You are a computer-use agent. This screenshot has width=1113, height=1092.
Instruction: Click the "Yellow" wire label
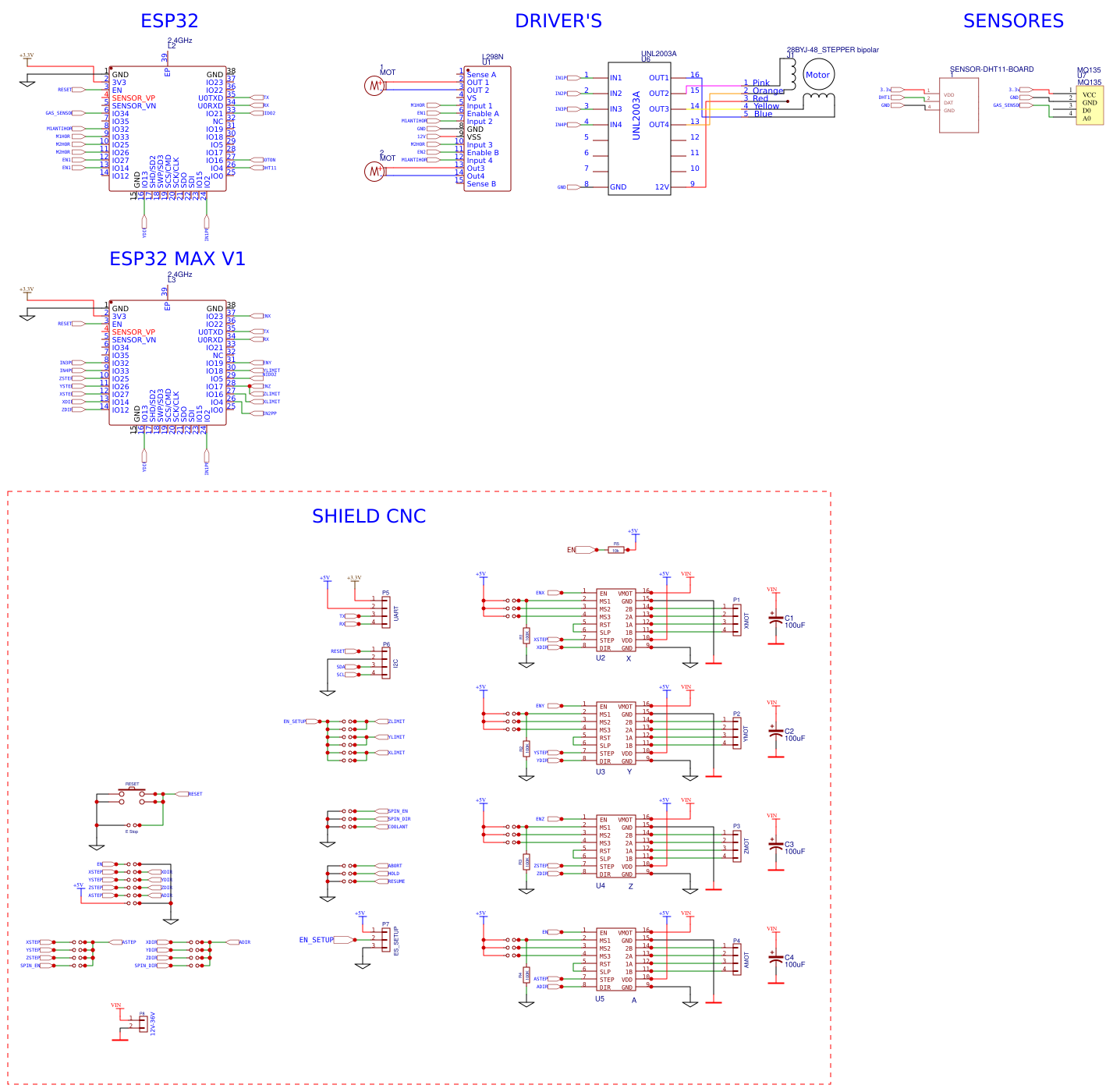(x=766, y=106)
